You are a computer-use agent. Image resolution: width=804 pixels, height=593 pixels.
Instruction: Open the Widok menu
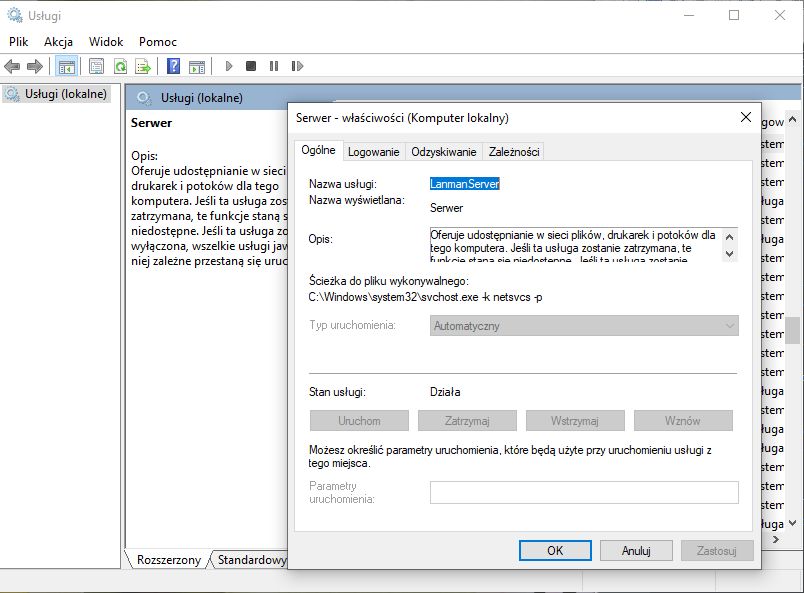(x=106, y=42)
